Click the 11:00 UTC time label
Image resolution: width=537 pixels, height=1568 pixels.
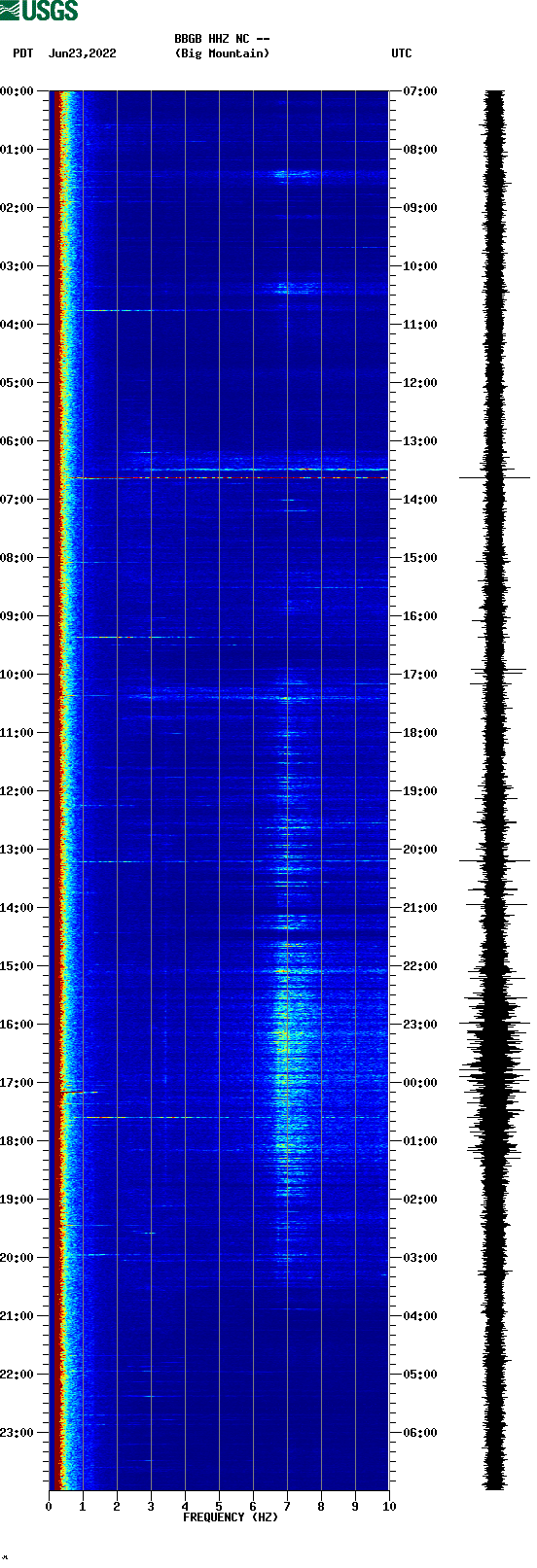(x=420, y=325)
